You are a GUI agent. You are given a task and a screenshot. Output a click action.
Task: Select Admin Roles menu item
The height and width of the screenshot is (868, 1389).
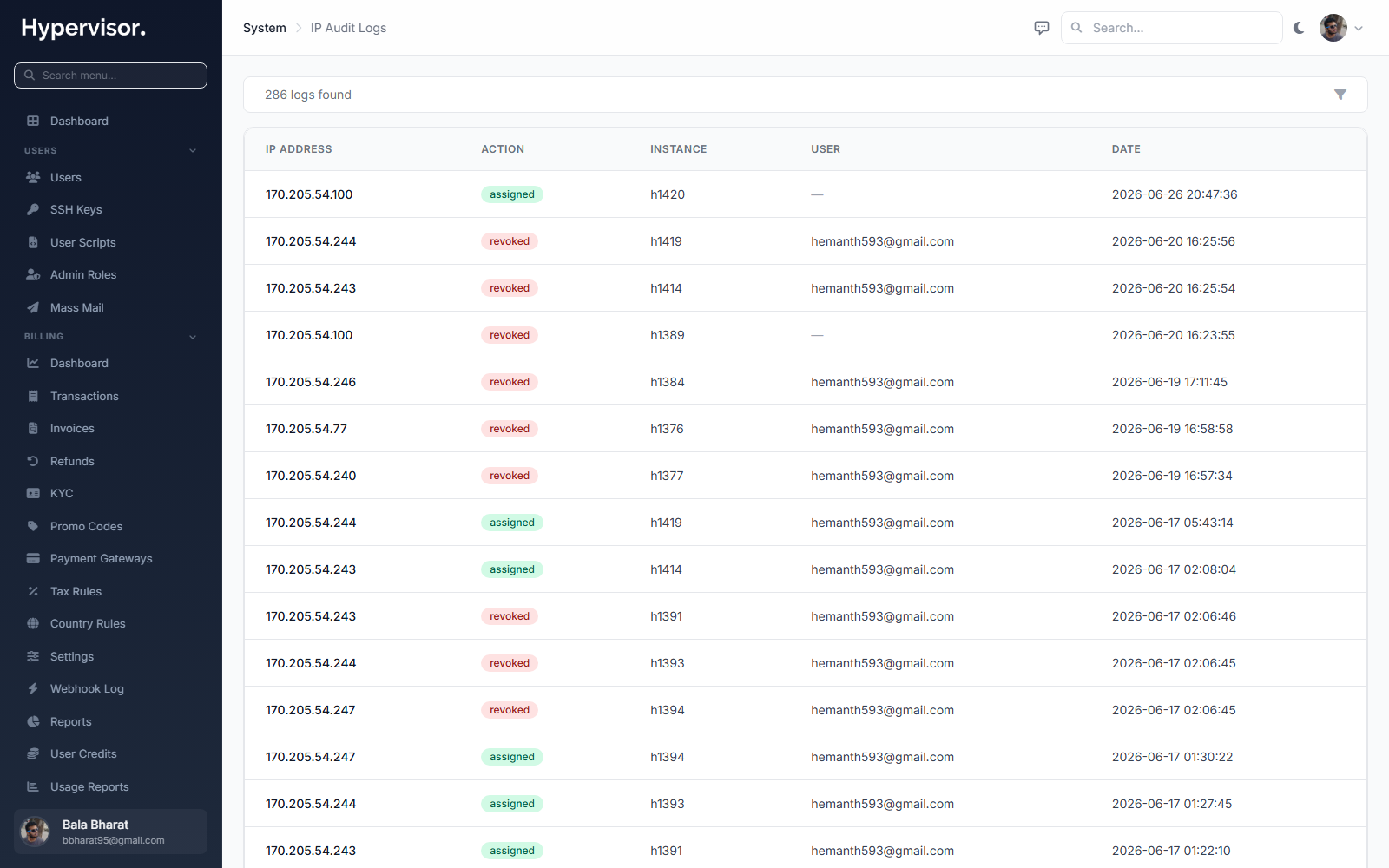click(111, 274)
